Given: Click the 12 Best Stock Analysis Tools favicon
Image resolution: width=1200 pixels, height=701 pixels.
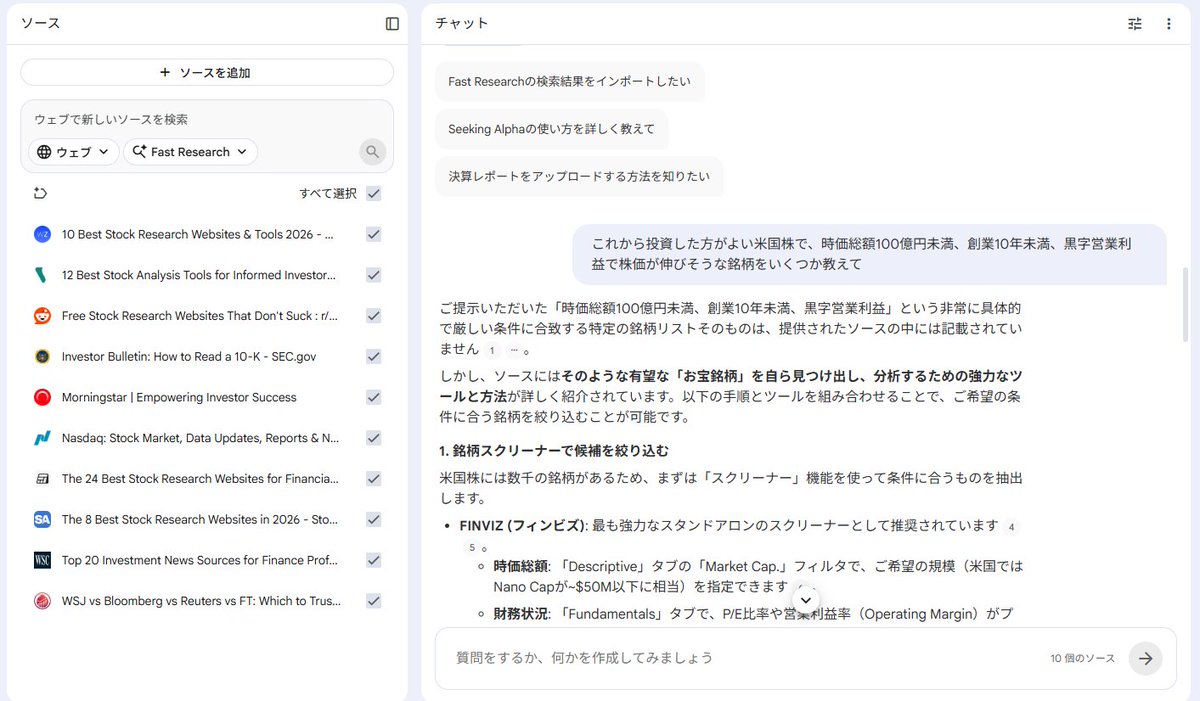Looking at the screenshot, I should (x=42, y=275).
